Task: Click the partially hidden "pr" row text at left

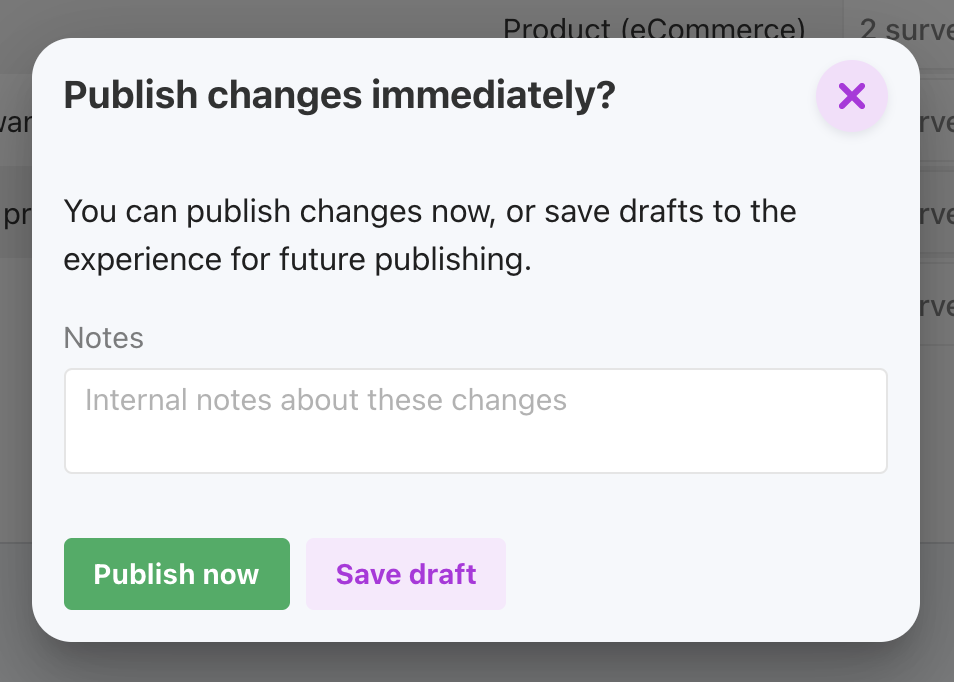Action: 15,215
